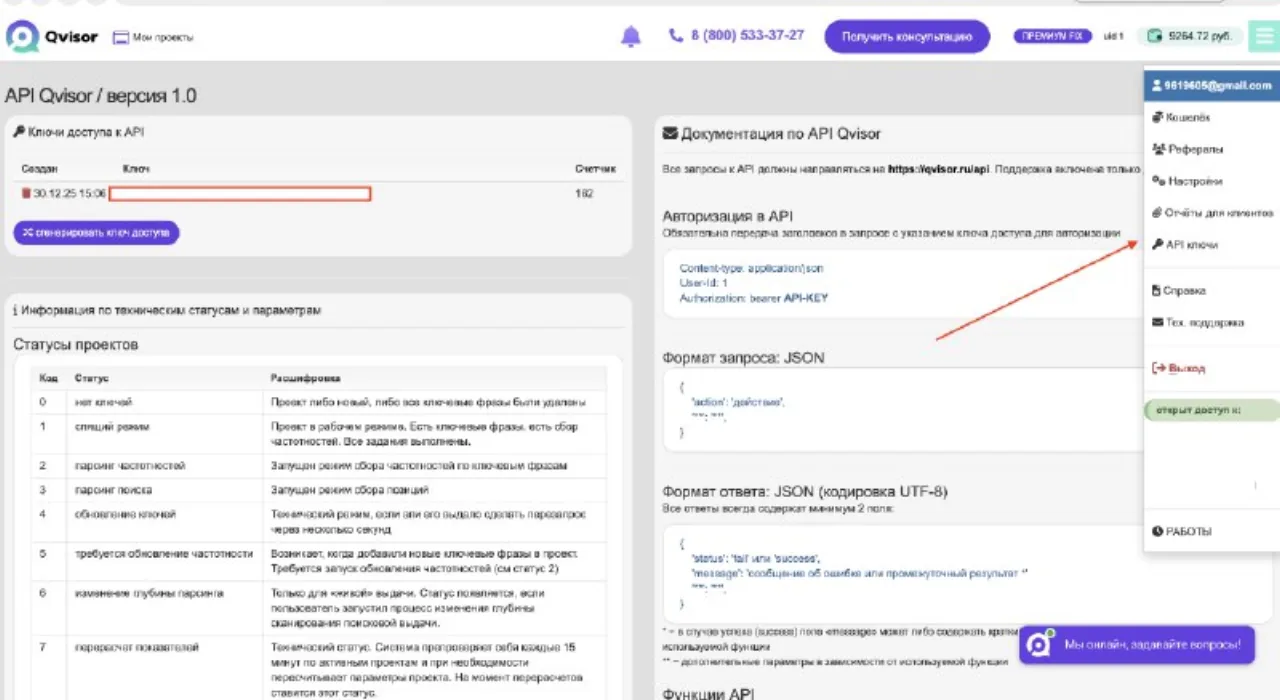
Task: Click the Ключ column header
Action: [136, 169]
